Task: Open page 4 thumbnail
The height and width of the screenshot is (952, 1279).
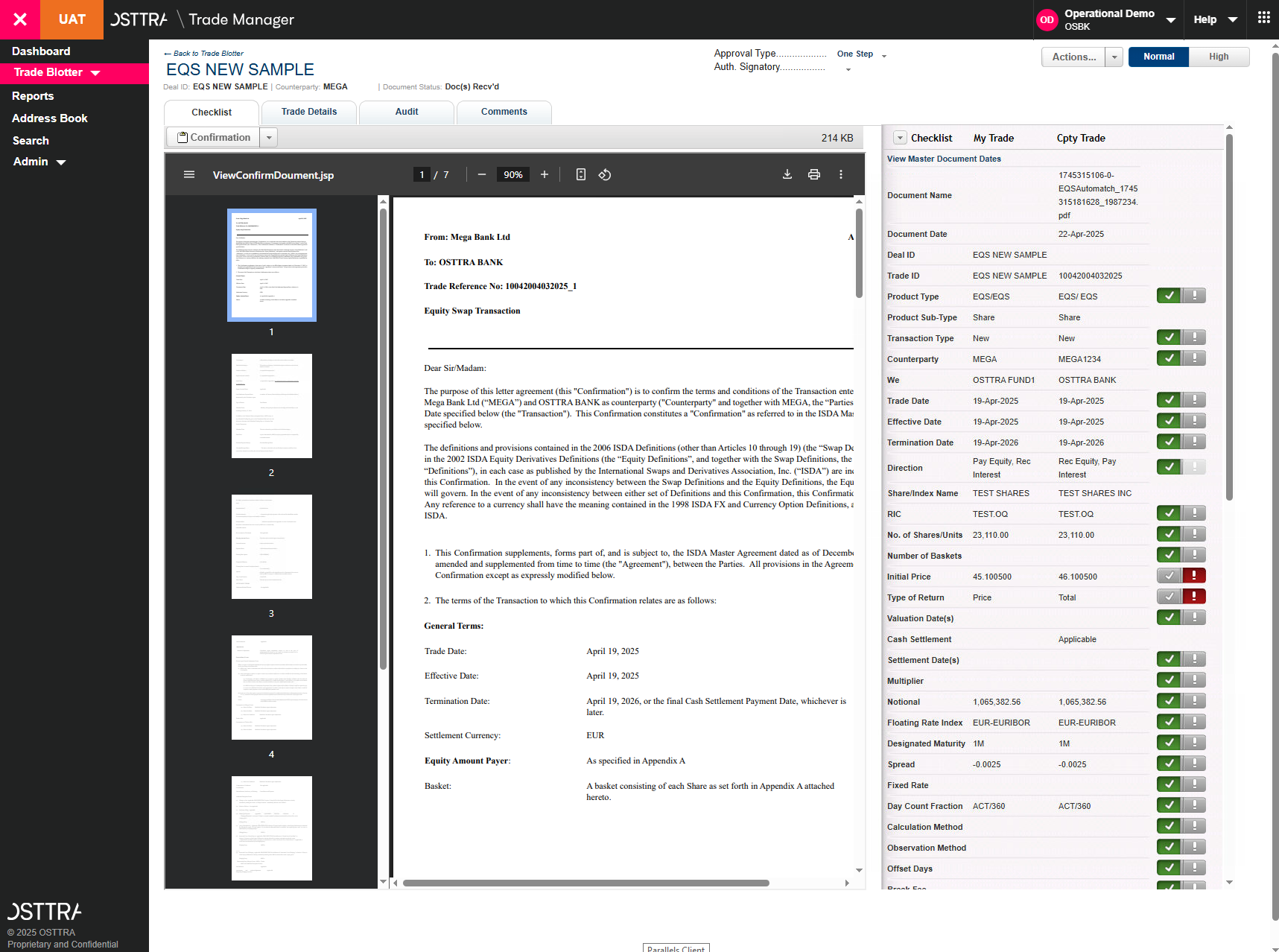Action: (272, 688)
